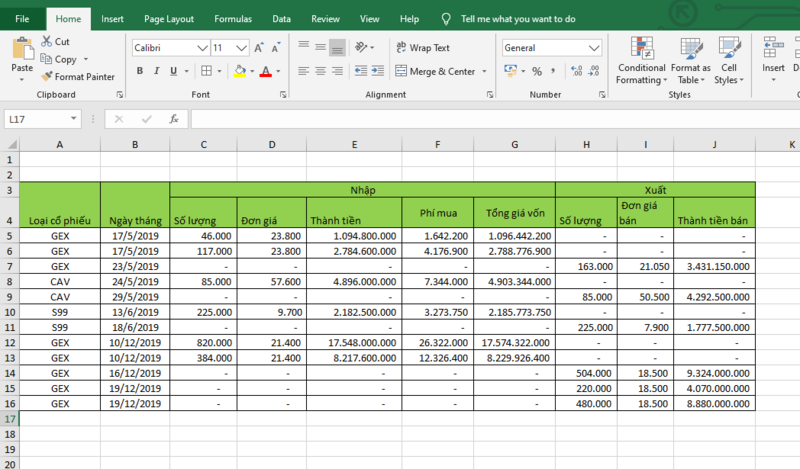The height and width of the screenshot is (469, 800).
Task: Click the Insert Function fx icon
Action: (x=173, y=118)
